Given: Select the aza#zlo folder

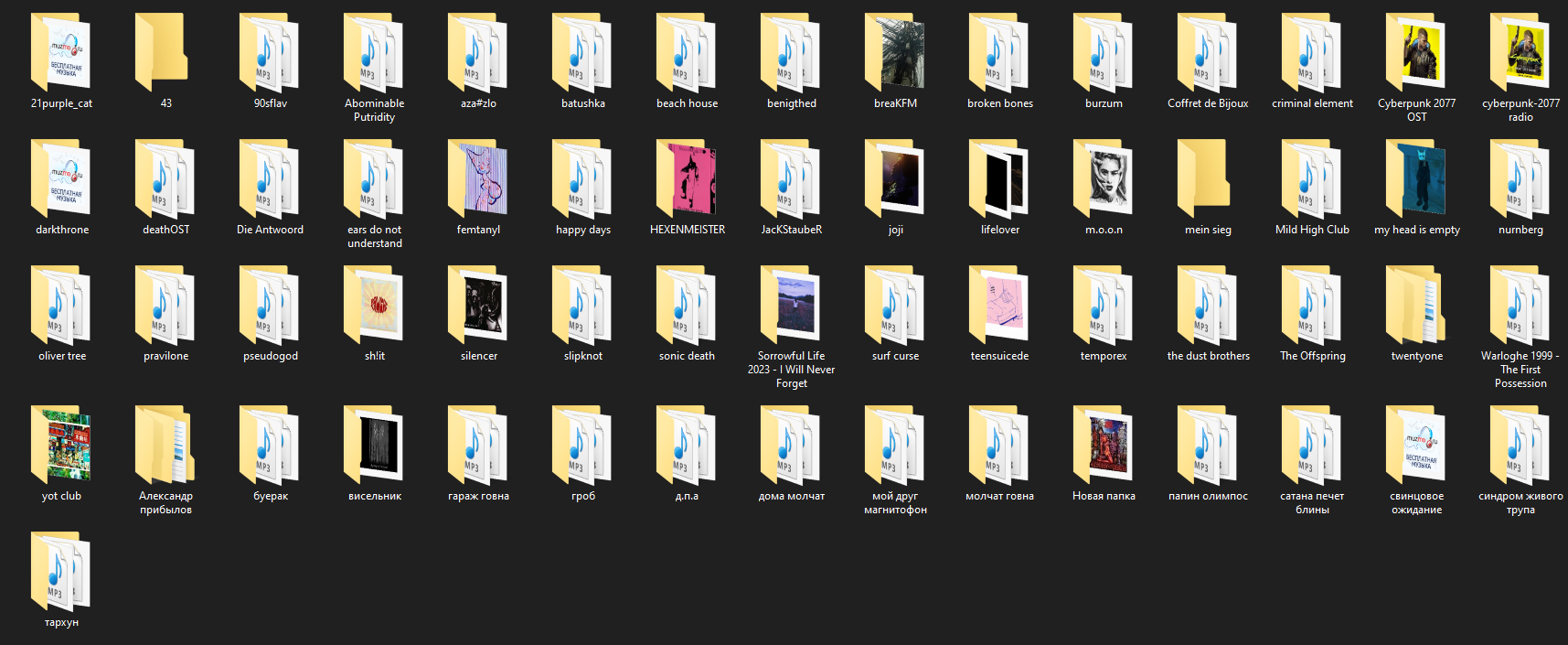Looking at the screenshot, I should 478,51.
